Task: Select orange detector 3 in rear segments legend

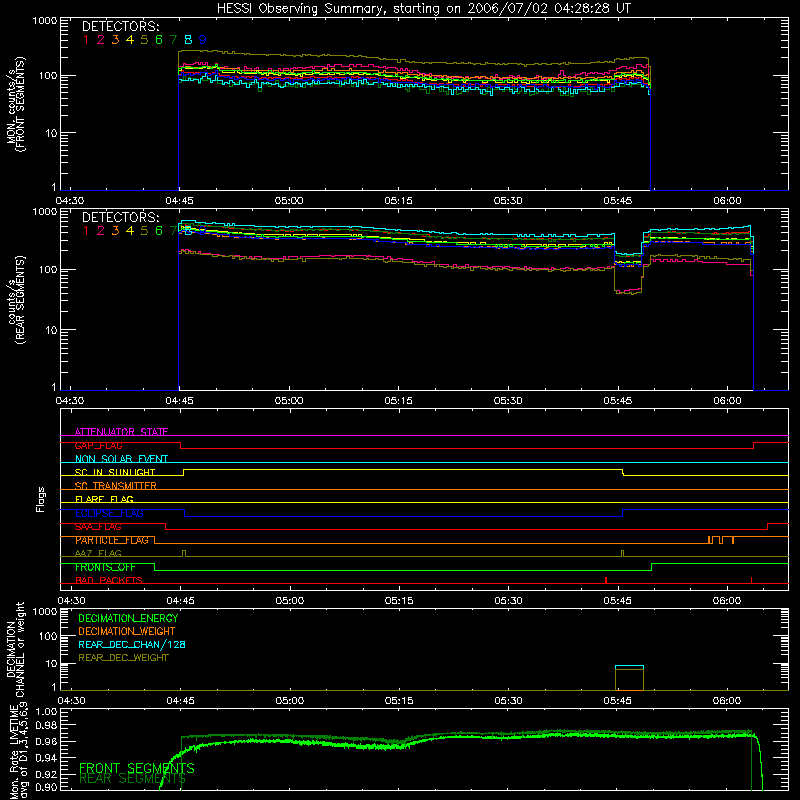Action: [x=115, y=231]
